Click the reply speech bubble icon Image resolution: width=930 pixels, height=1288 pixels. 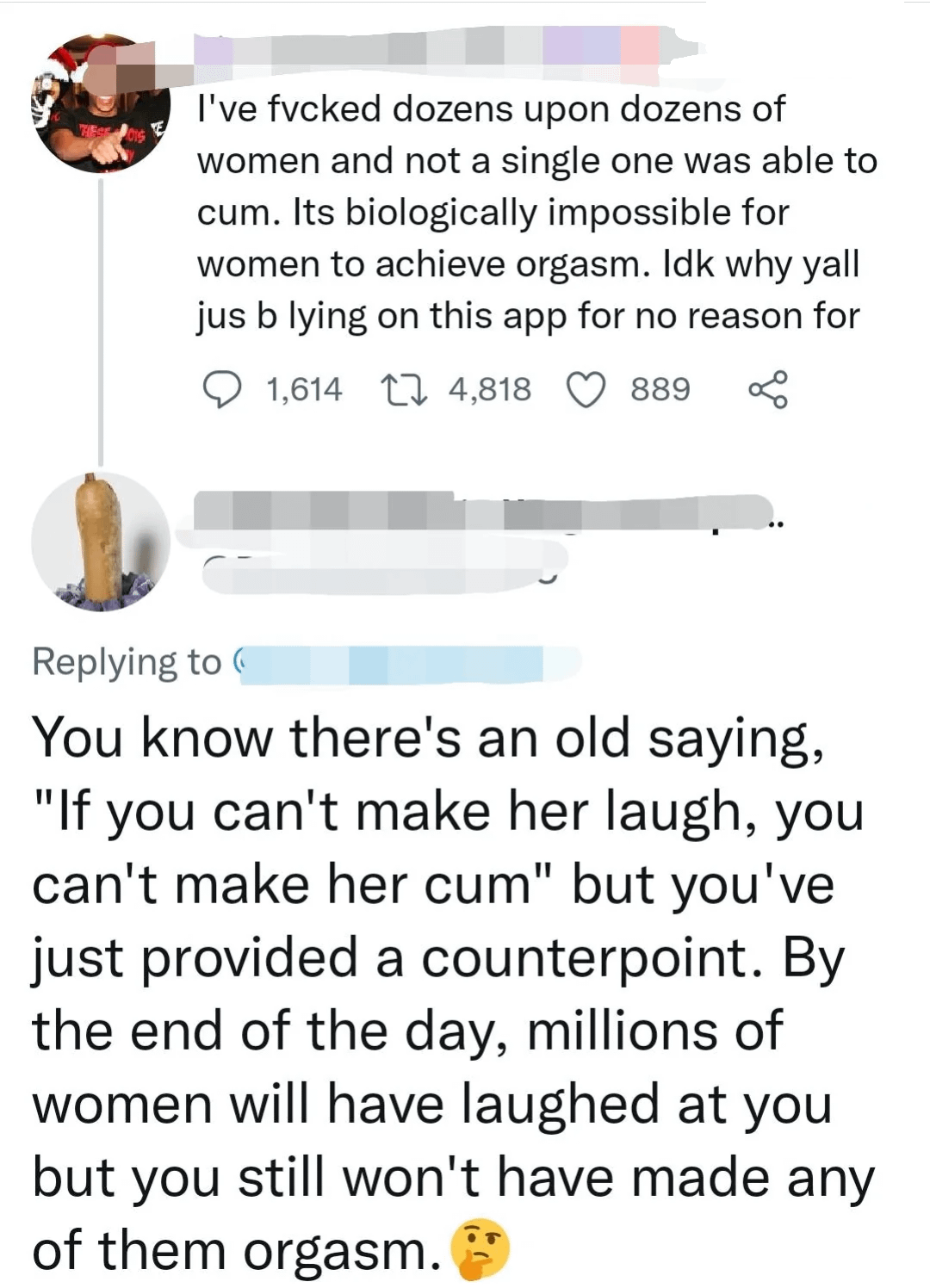[221, 389]
